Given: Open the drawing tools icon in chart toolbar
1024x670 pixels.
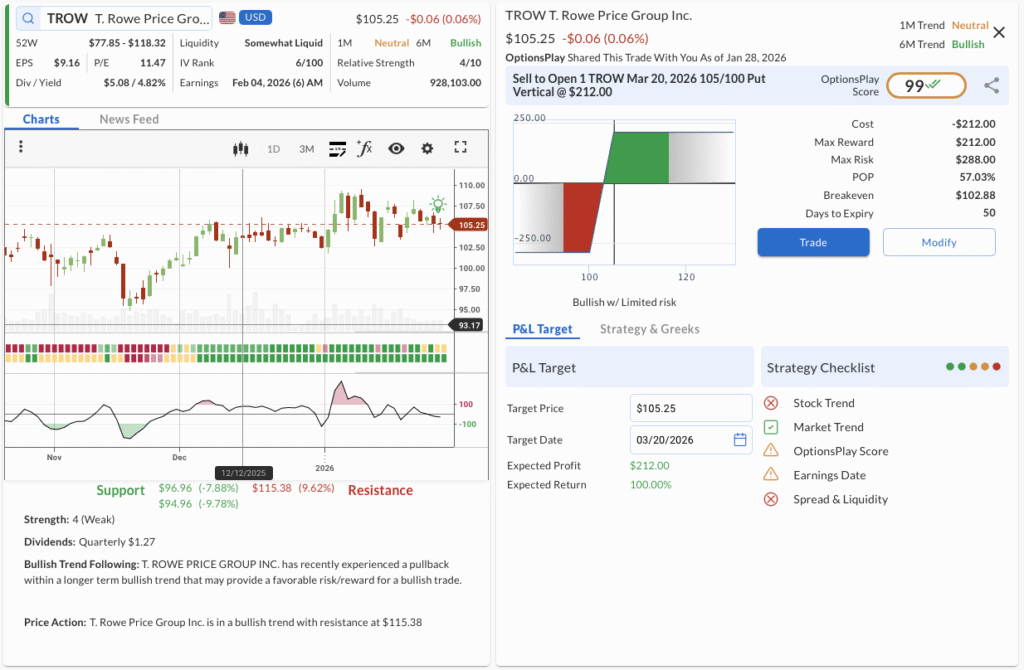Looking at the screenshot, I should click(x=337, y=149).
